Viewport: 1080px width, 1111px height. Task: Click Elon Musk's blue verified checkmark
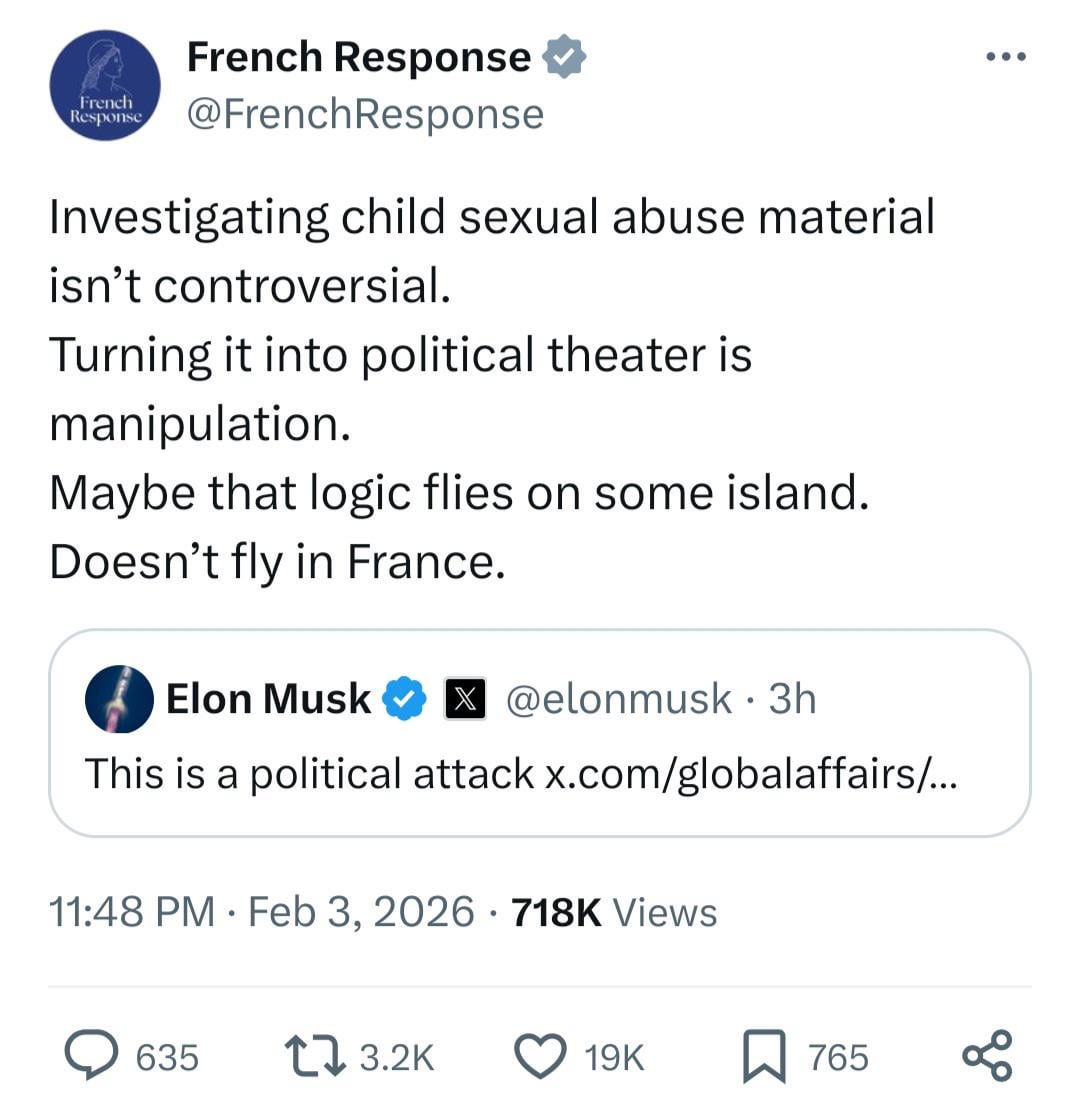coord(407,699)
